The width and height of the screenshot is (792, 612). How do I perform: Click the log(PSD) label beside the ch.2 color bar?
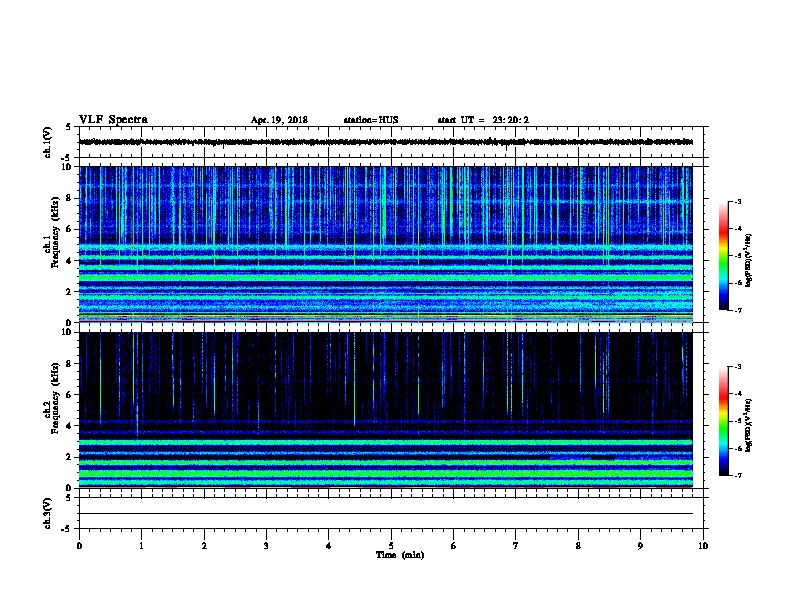[748, 426]
